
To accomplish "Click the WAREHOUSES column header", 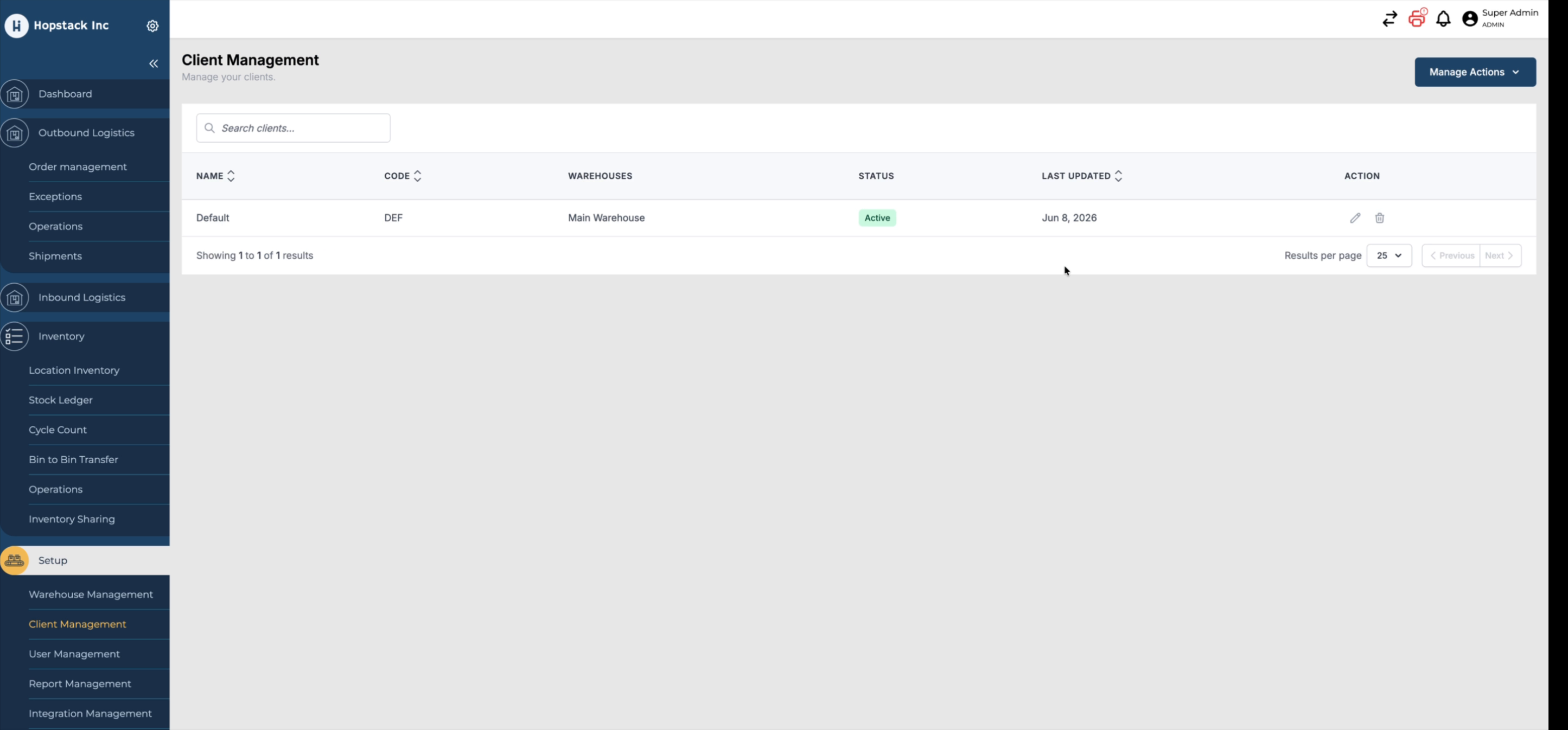I will (600, 176).
